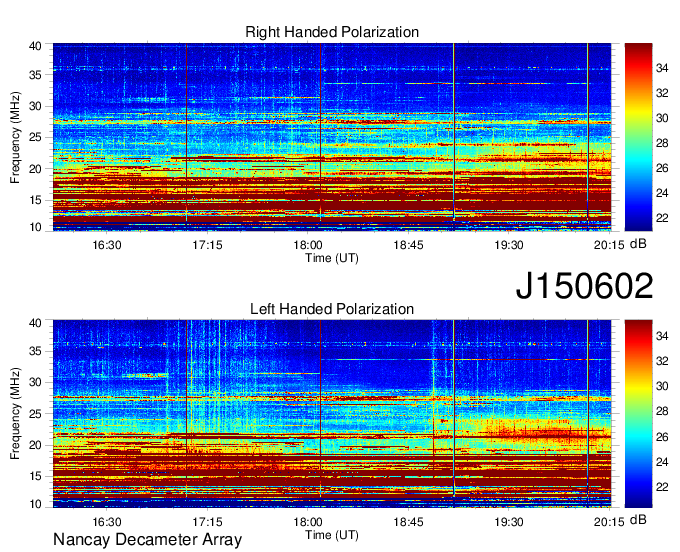The image size is (680, 552).
Task: Click the 28 value on Right Handed color bar scale
Action: 662,143
